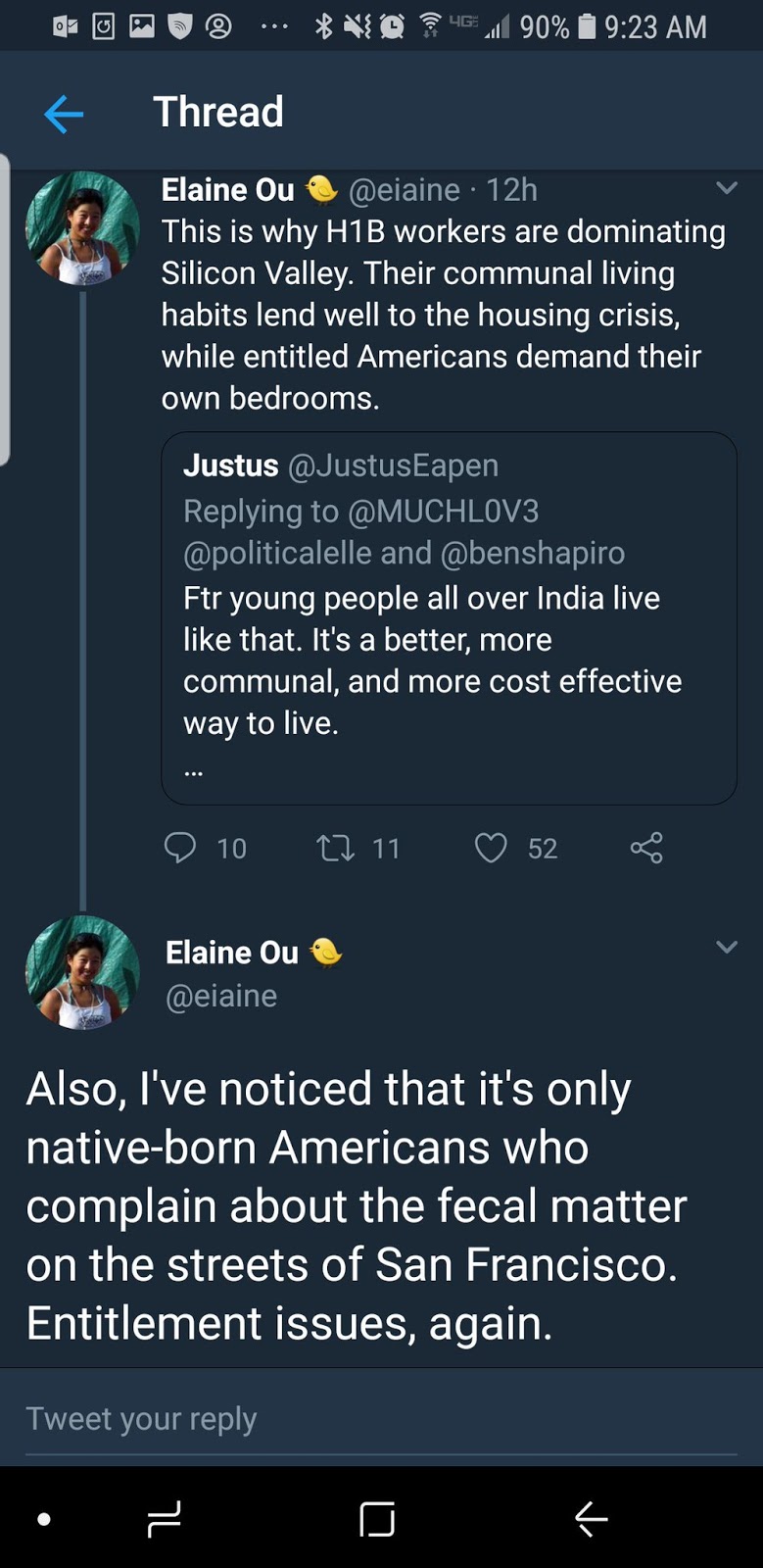Retweet the H1B workers tweet
763x1568 pixels.
point(336,848)
